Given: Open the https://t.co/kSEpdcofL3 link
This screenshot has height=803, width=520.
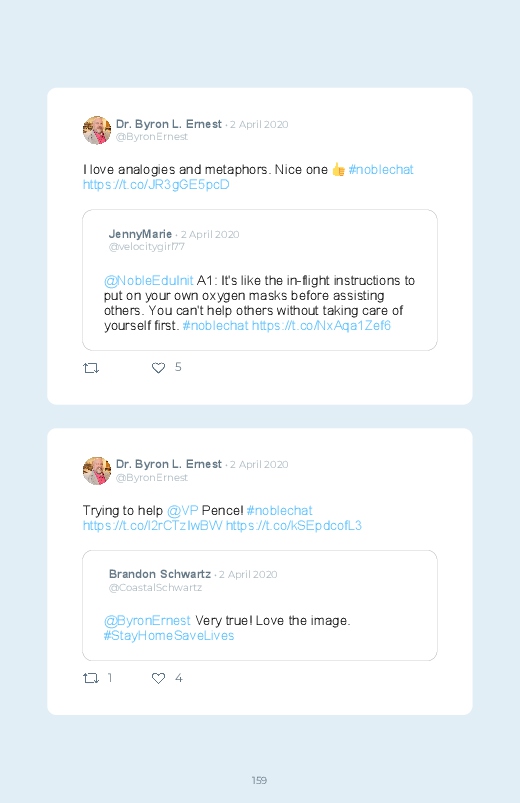Looking at the screenshot, I should (x=294, y=525).
